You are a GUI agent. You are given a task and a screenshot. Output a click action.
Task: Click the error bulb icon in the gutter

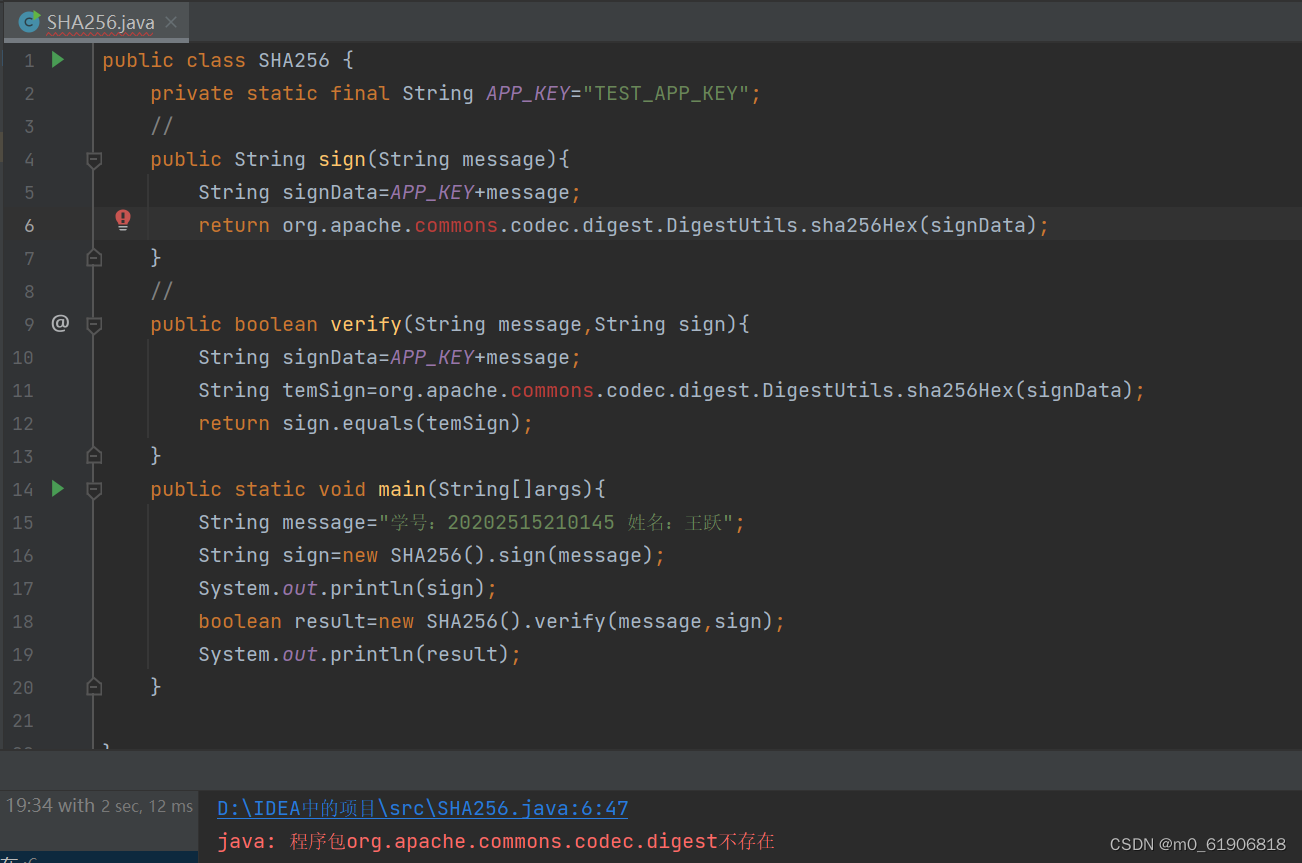(x=122, y=218)
